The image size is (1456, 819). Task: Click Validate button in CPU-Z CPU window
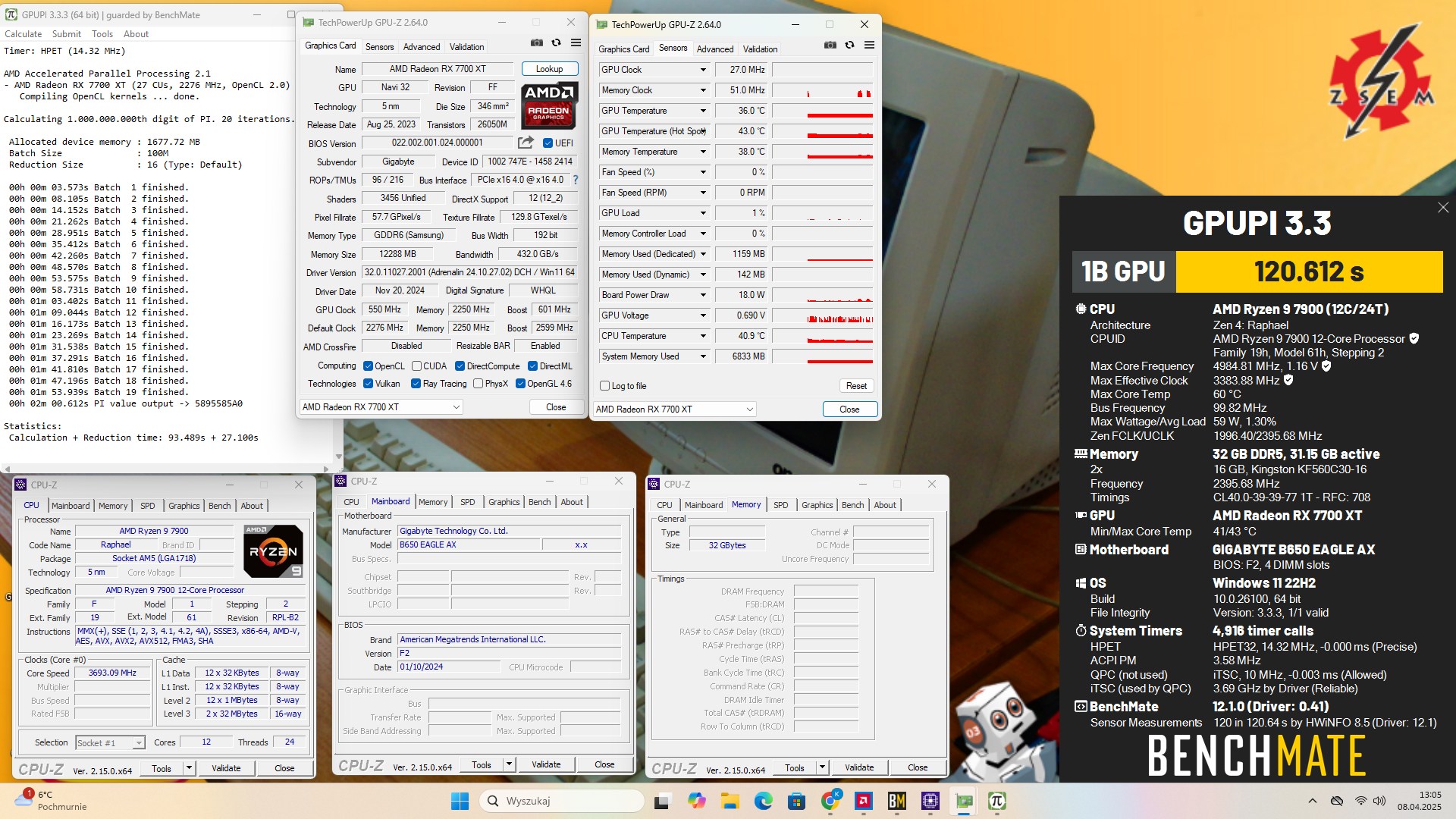pos(226,768)
